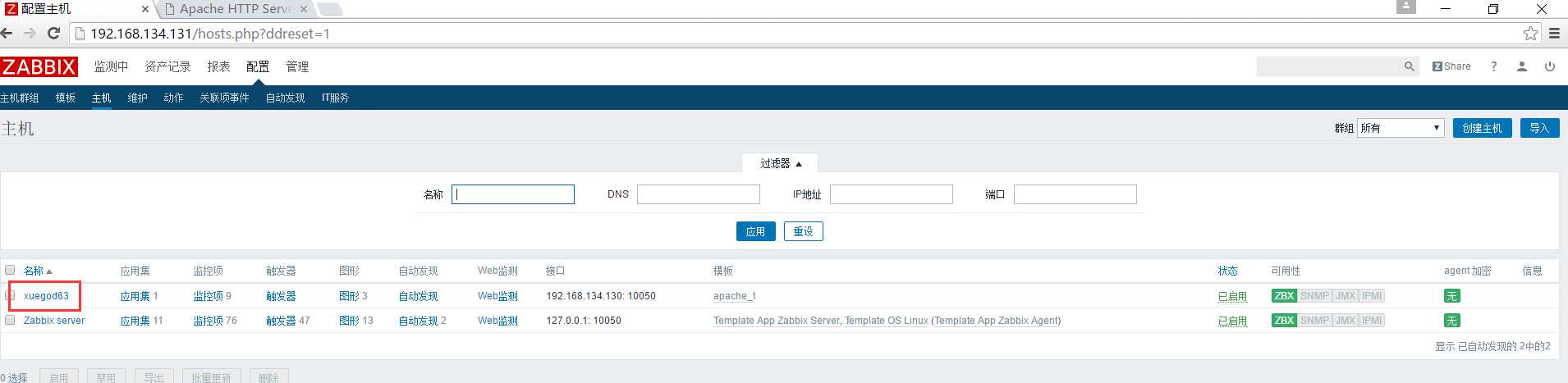1568x383 pixels.
Task: Open the Zabbix server host link
Action: tap(54, 321)
